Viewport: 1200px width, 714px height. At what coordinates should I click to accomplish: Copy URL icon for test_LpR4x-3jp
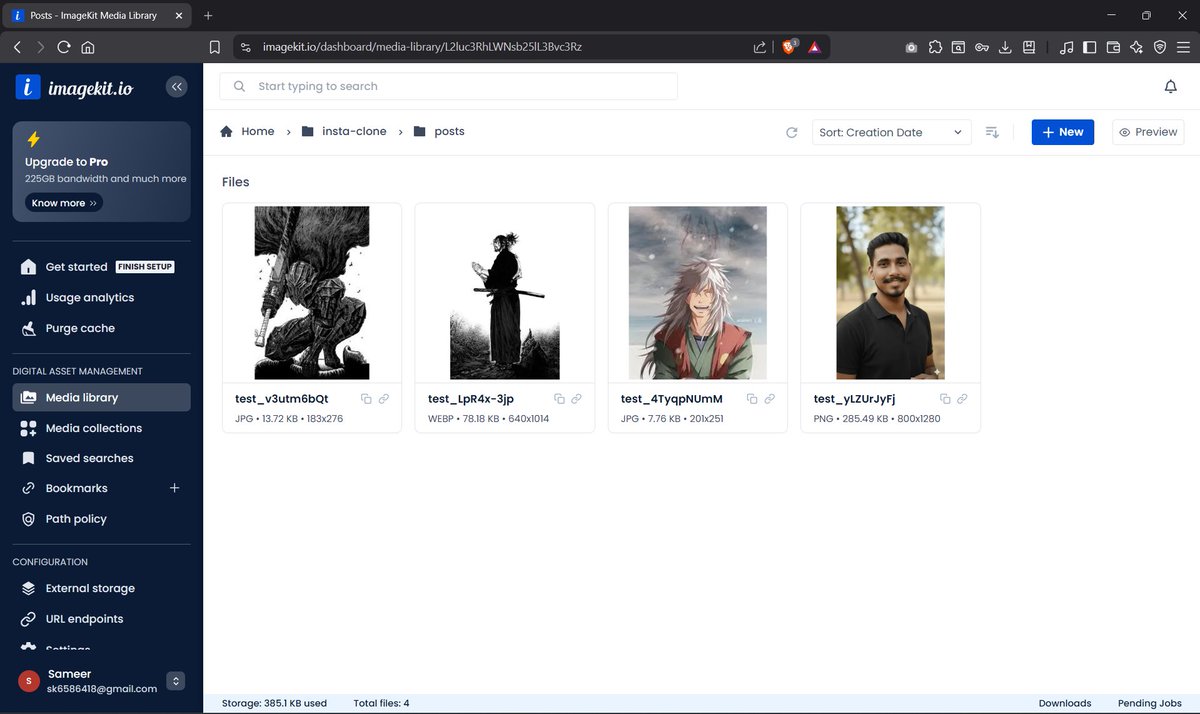click(559, 399)
